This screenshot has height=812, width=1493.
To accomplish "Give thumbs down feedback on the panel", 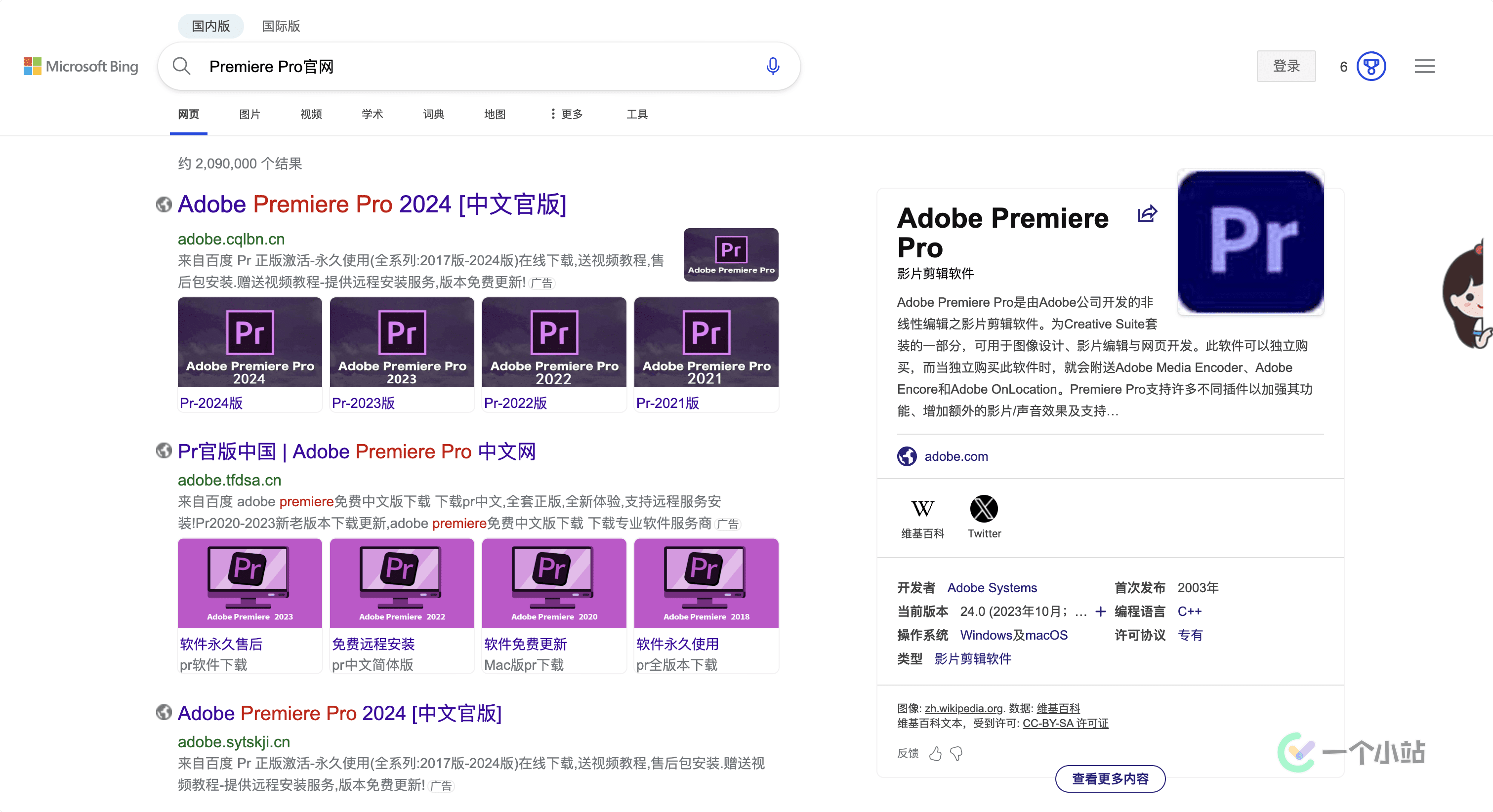I will point(956,753).
